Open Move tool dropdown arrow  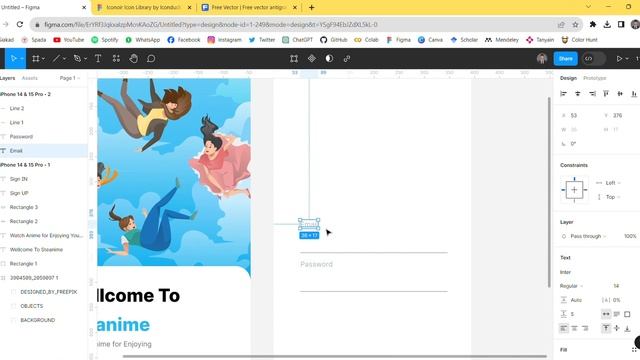point(22,59)
